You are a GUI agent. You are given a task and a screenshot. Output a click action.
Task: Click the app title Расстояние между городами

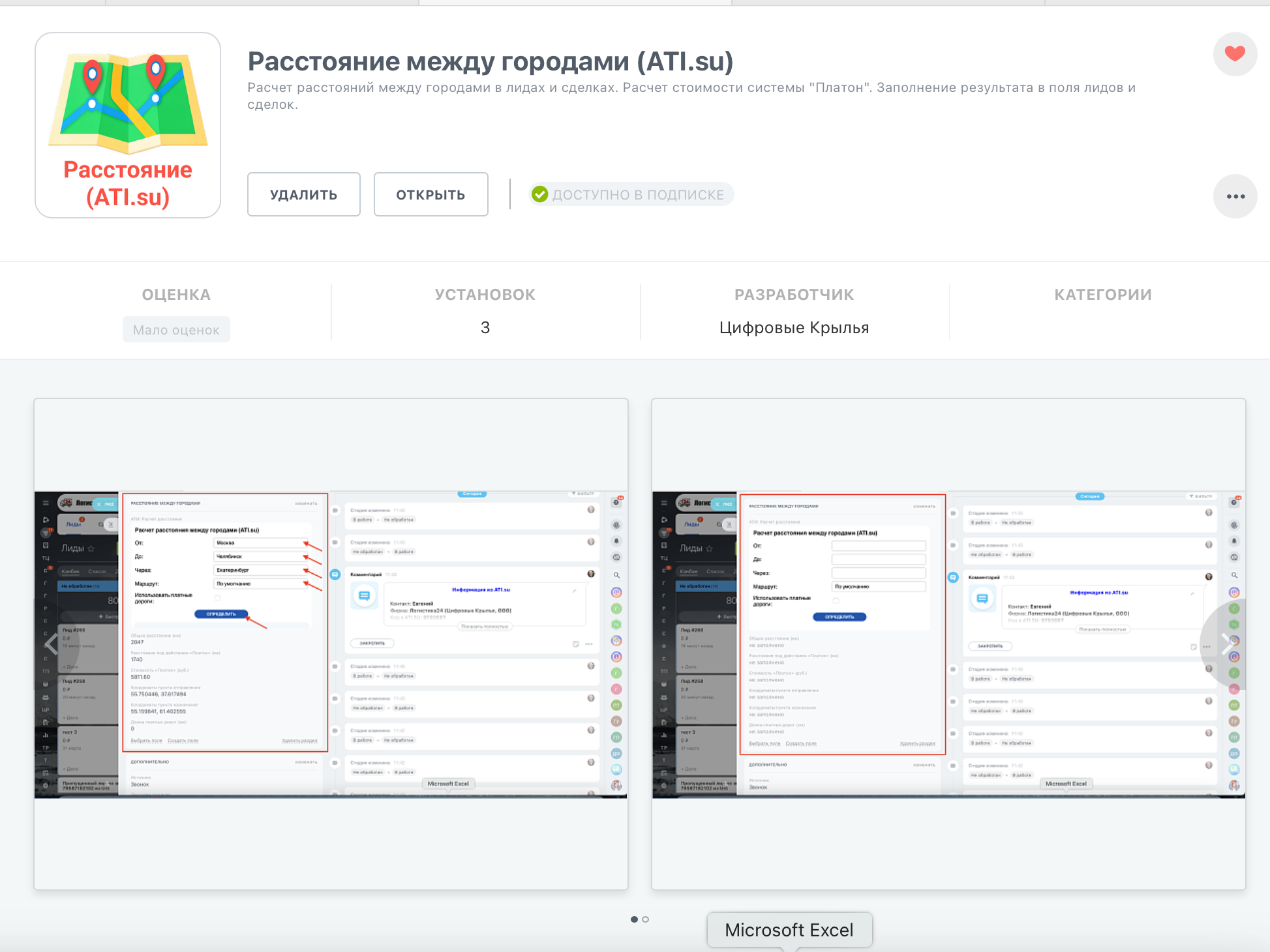490,62
